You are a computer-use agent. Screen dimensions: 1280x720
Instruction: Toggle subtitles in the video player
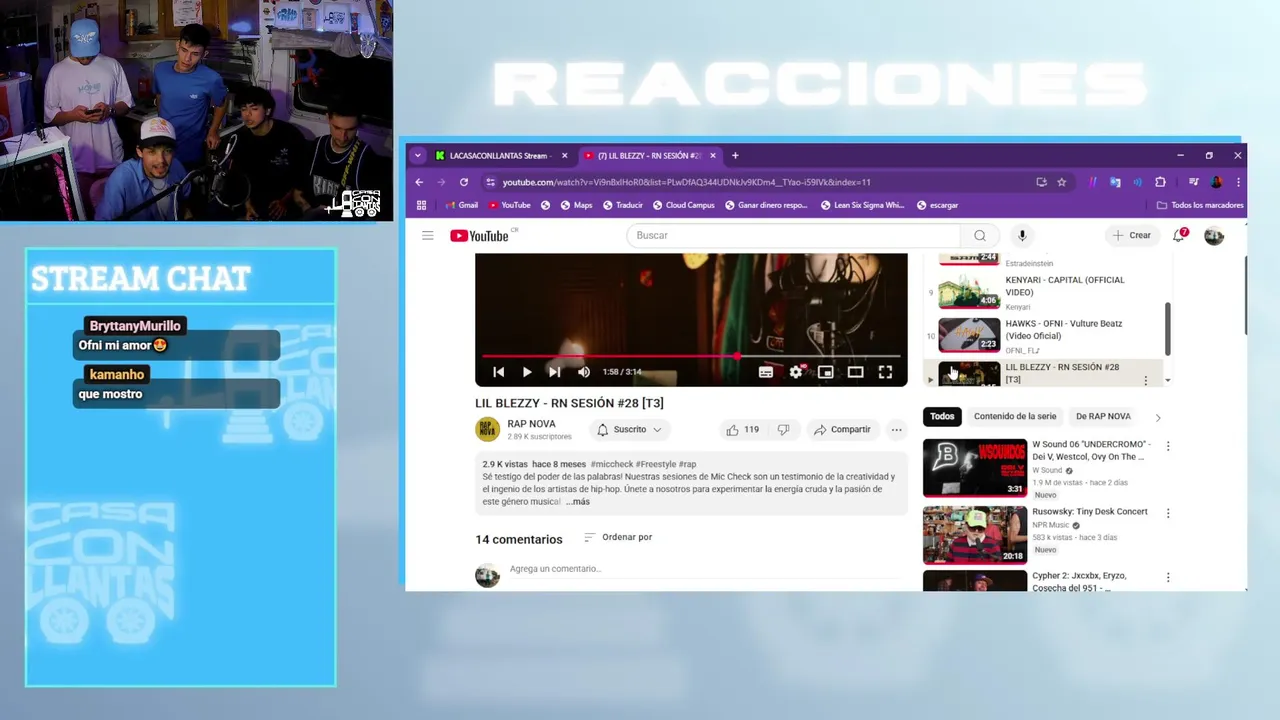pyautogui.click(x=766, y=372)
